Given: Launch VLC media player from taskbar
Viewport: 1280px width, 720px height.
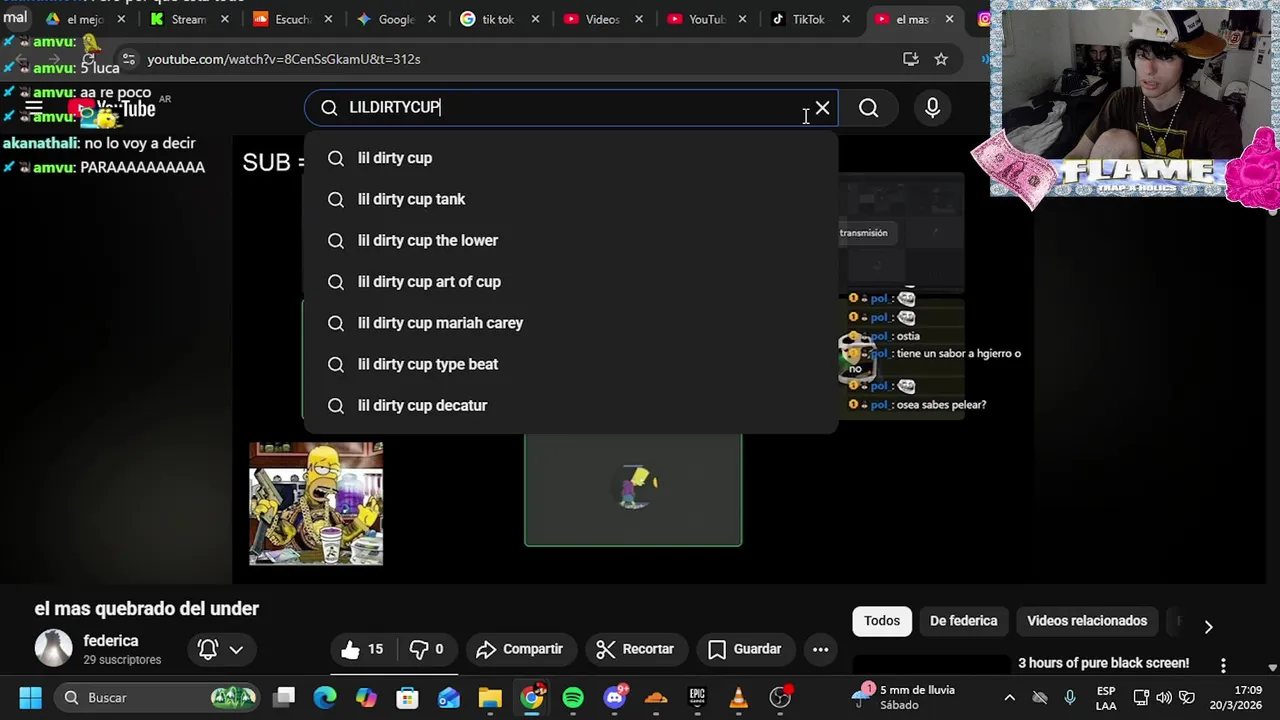Looking at the screenshot, I should tap(738, 698).
